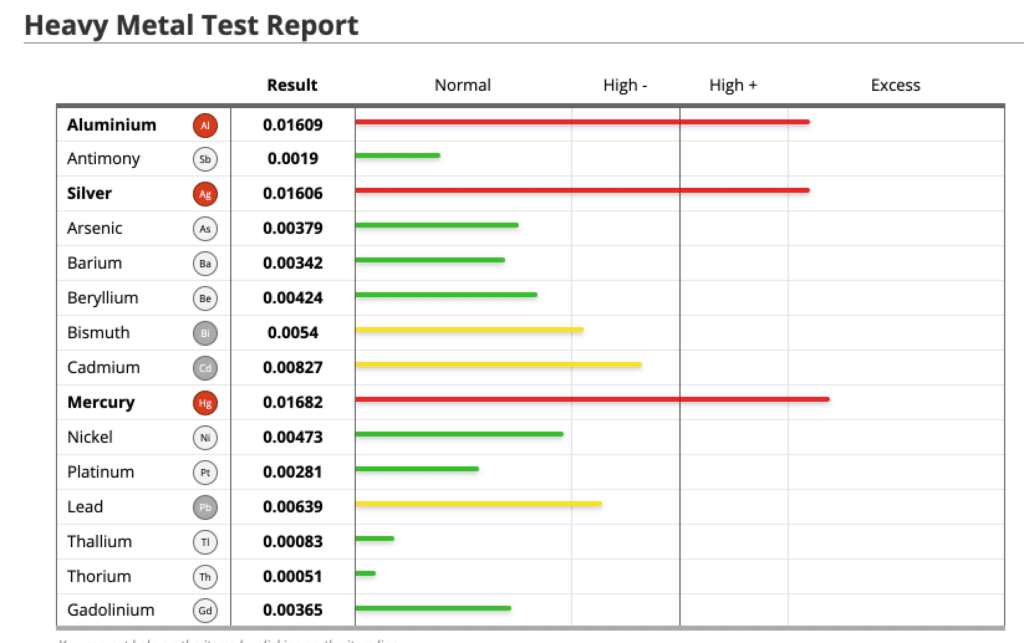Select the Antimony row label
Screen dimensions: 1024x643
click(103, 159)
